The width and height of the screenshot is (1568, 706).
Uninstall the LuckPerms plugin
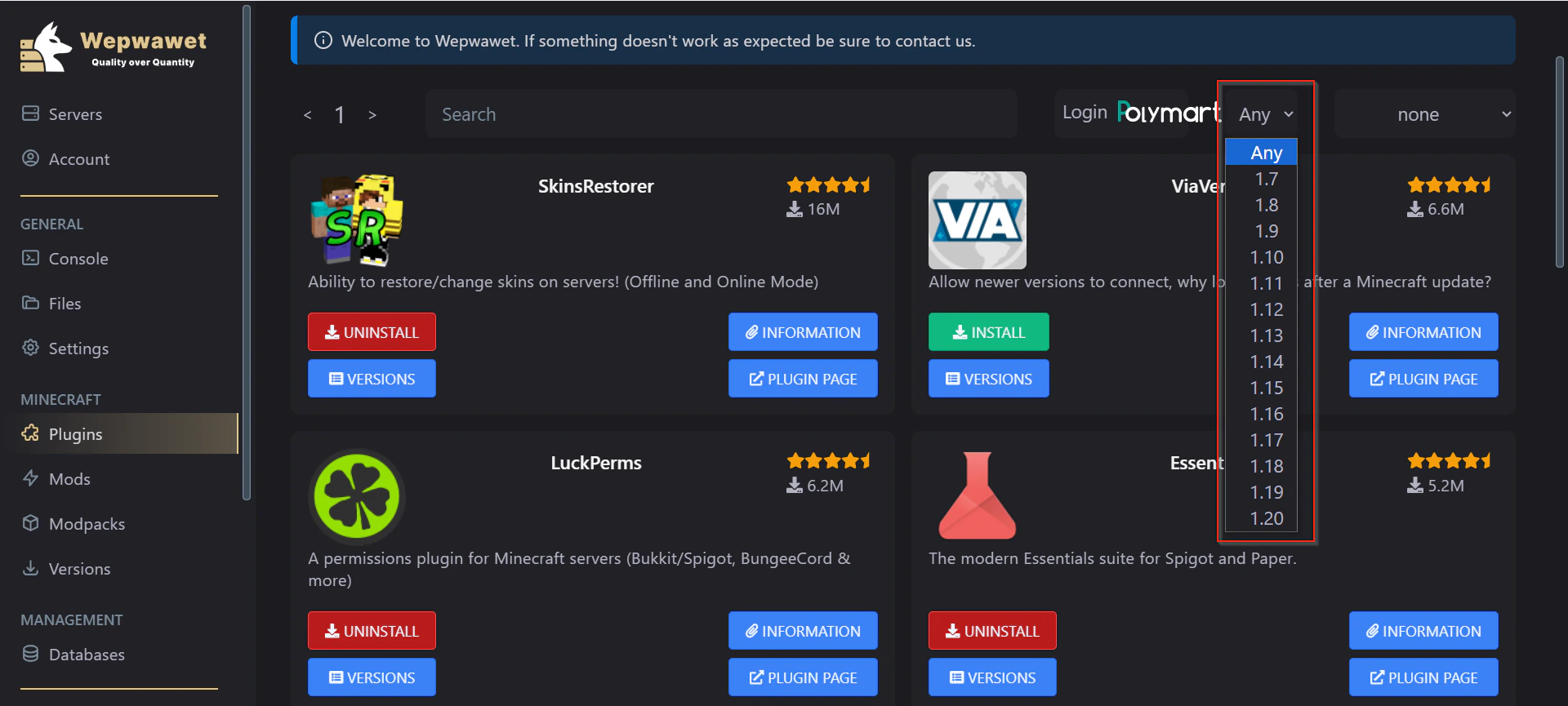pos(372,631)
